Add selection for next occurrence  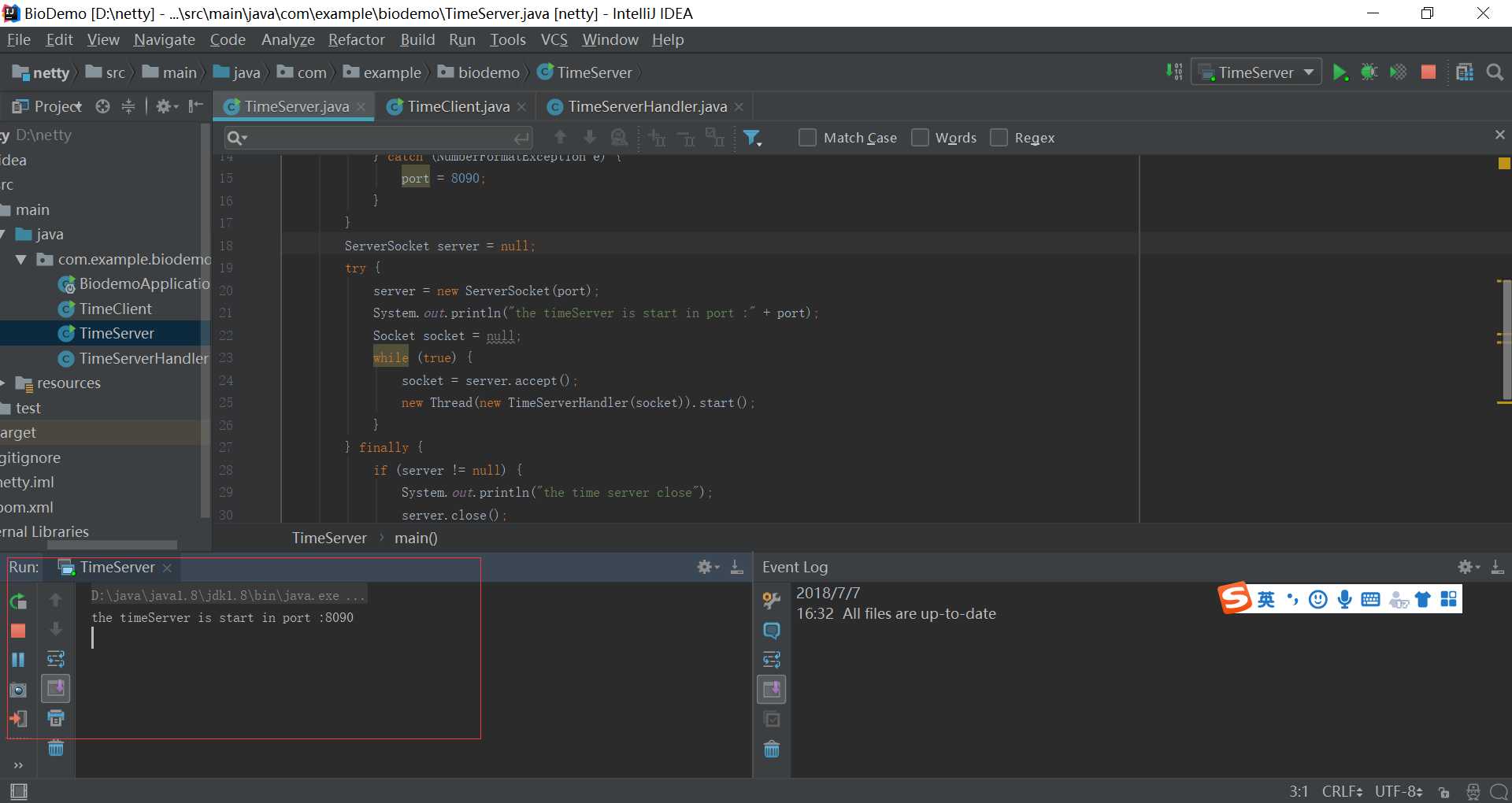[x=656, y=139]
